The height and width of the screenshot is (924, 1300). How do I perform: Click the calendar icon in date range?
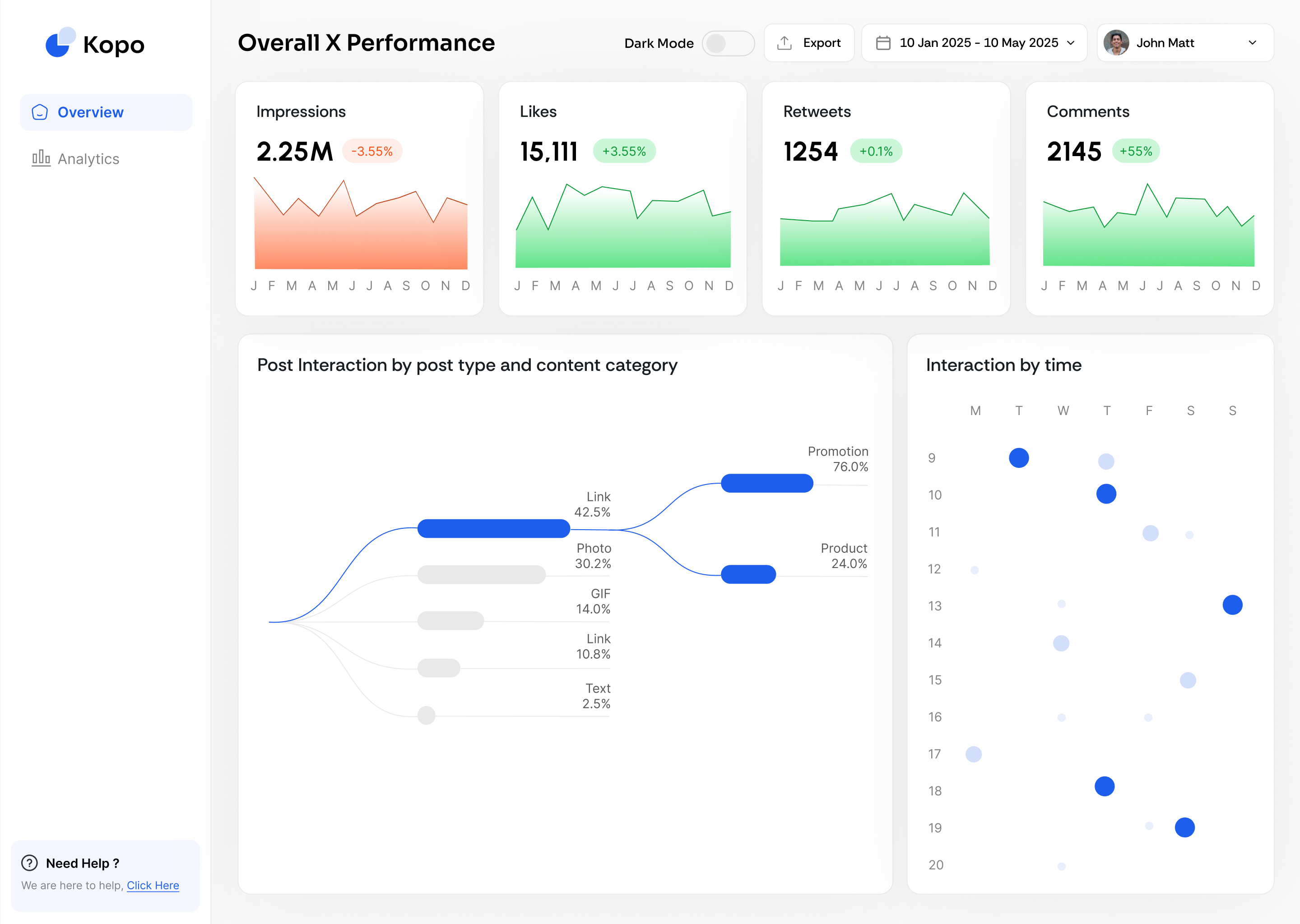coord(883,43)
